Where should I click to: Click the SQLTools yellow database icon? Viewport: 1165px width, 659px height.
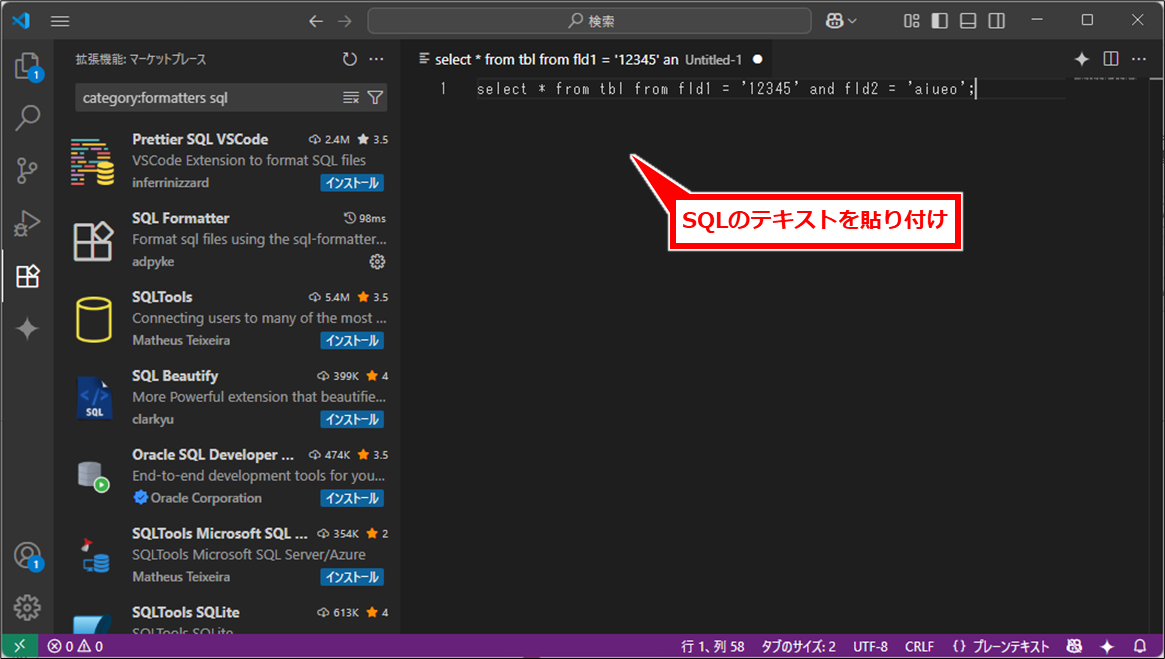(x=94, y=319)
